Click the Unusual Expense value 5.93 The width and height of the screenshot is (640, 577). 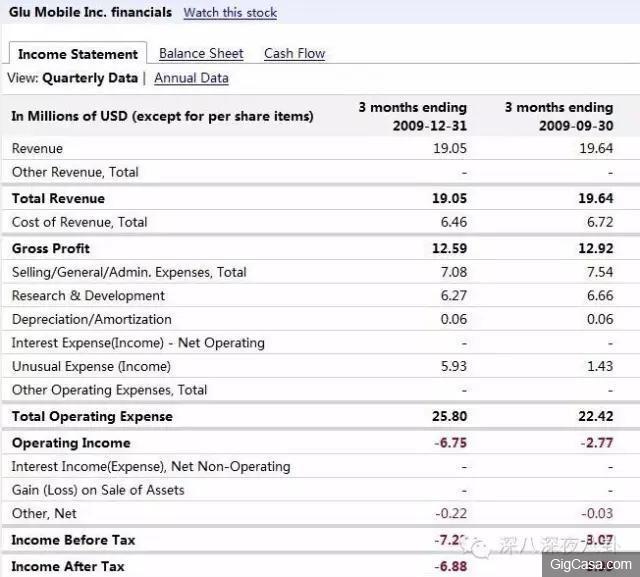[453, 366]
